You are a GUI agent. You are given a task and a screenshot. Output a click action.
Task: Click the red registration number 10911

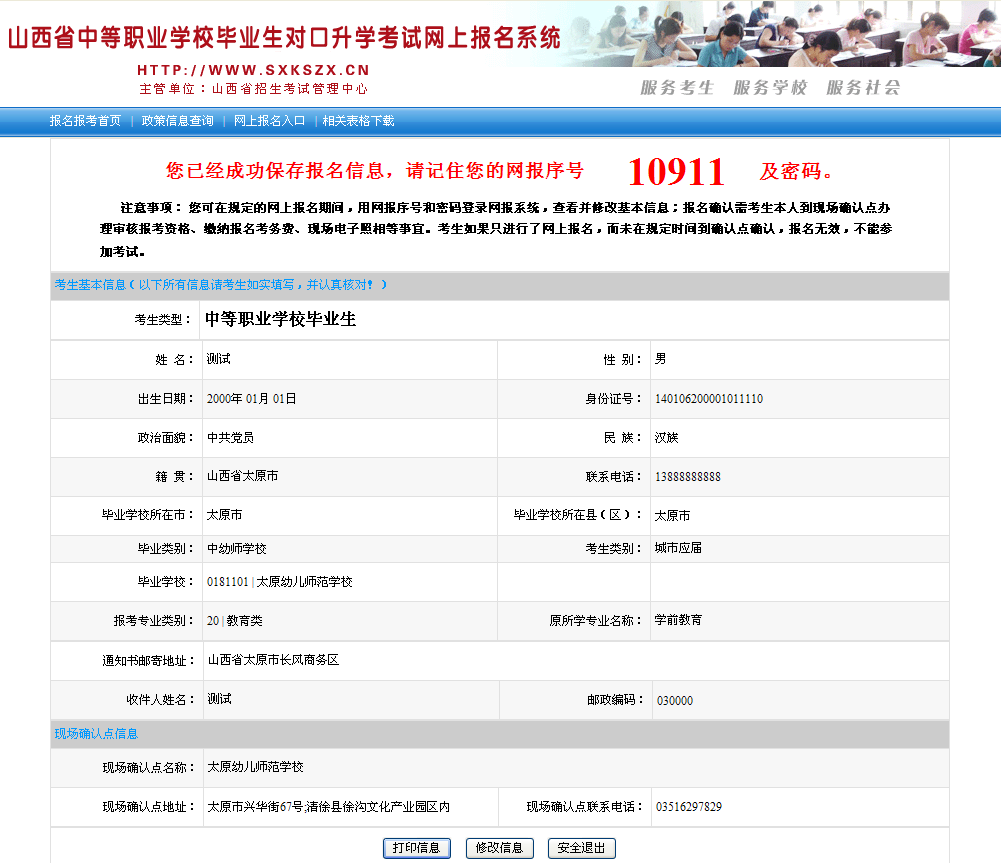(675, 172)
